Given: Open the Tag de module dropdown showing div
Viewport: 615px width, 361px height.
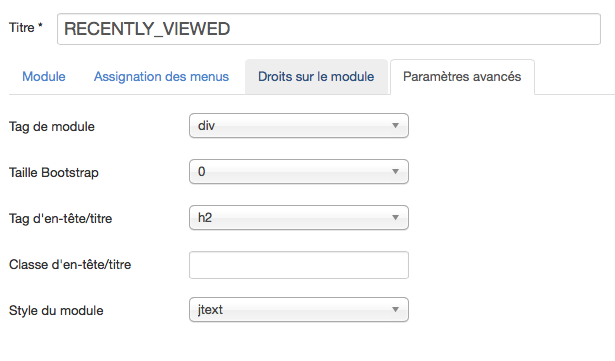Looking at the screenshot, I should click(299, 126).
